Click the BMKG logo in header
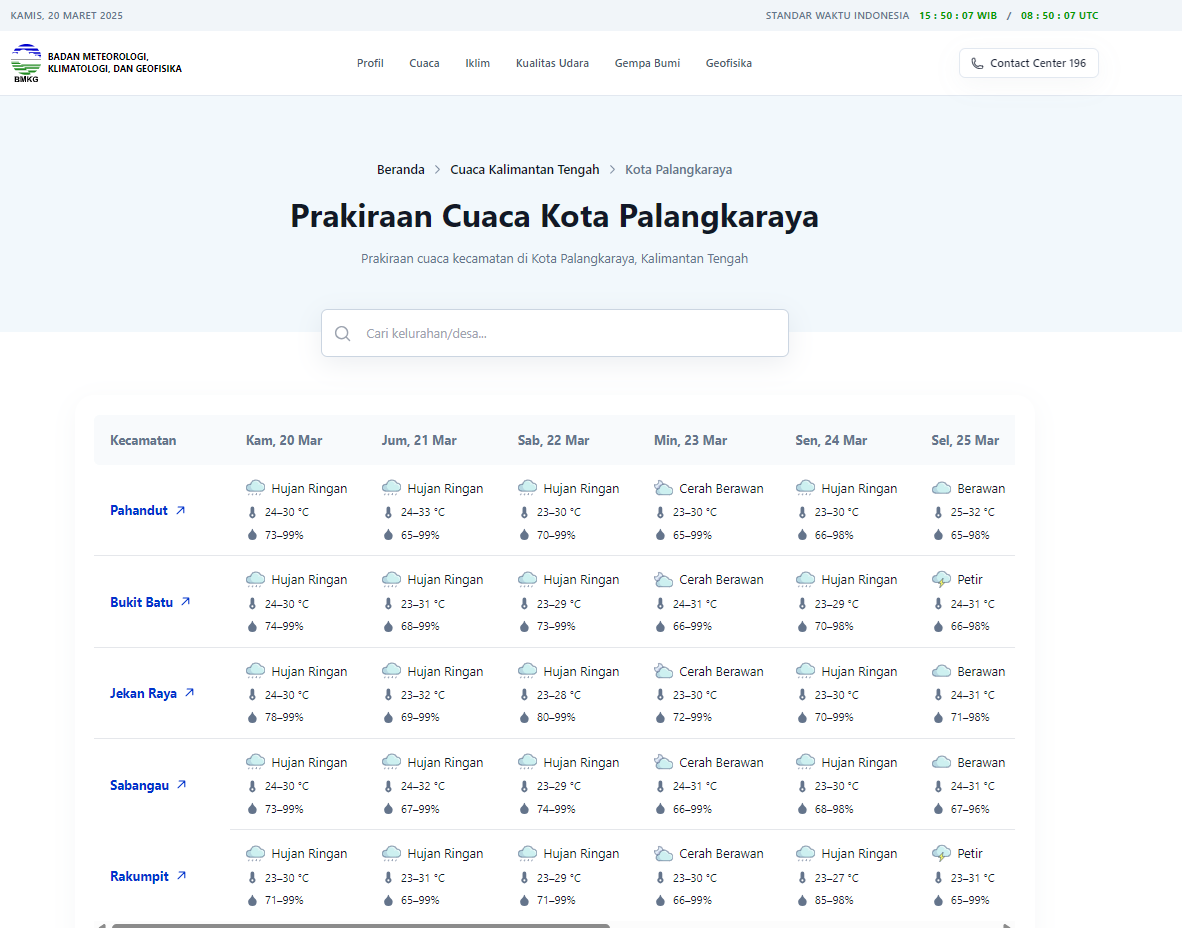This screenshot has height=928, width=1182. coord(26,63)
